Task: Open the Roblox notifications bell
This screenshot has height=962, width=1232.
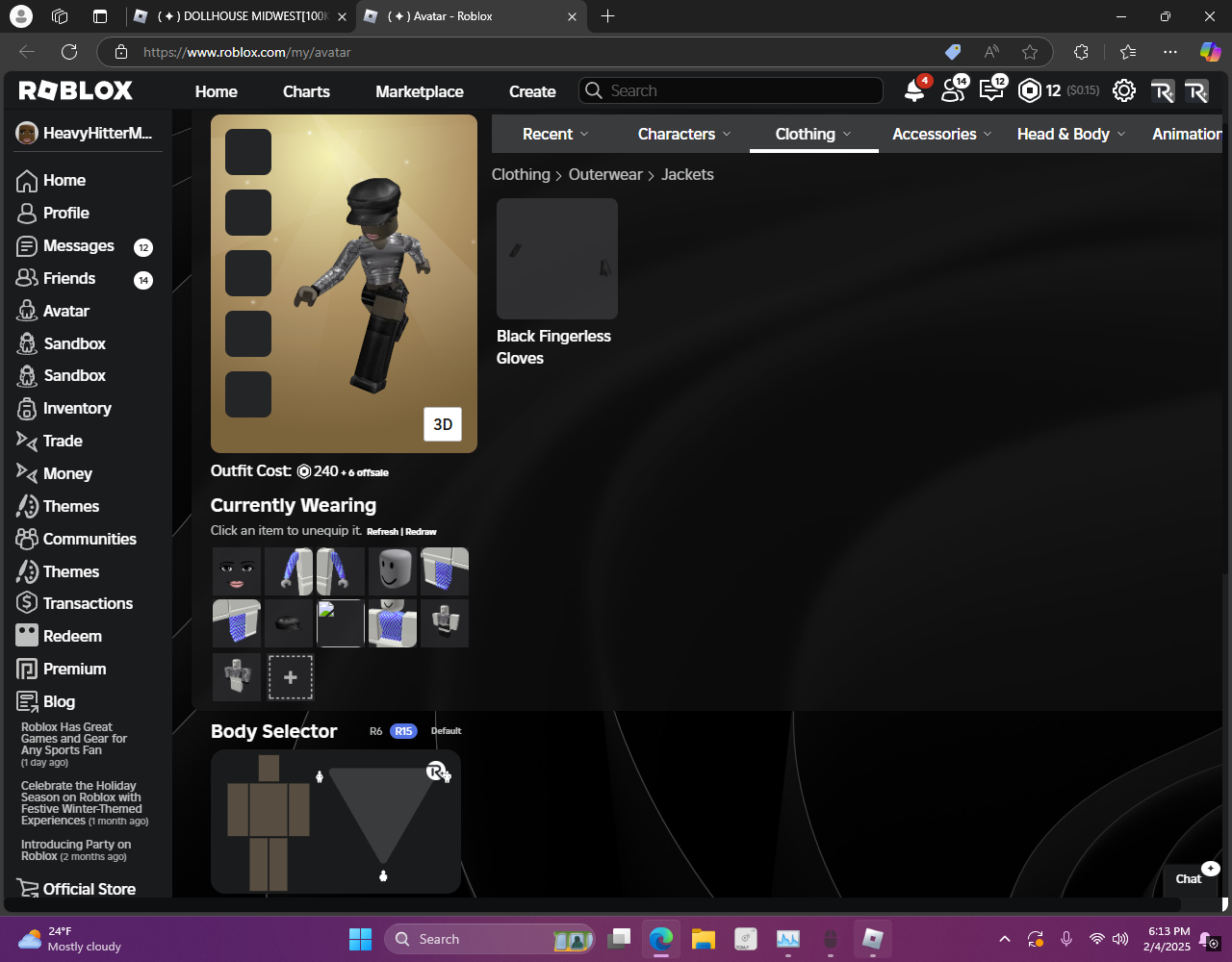Action: click(913, 91)
